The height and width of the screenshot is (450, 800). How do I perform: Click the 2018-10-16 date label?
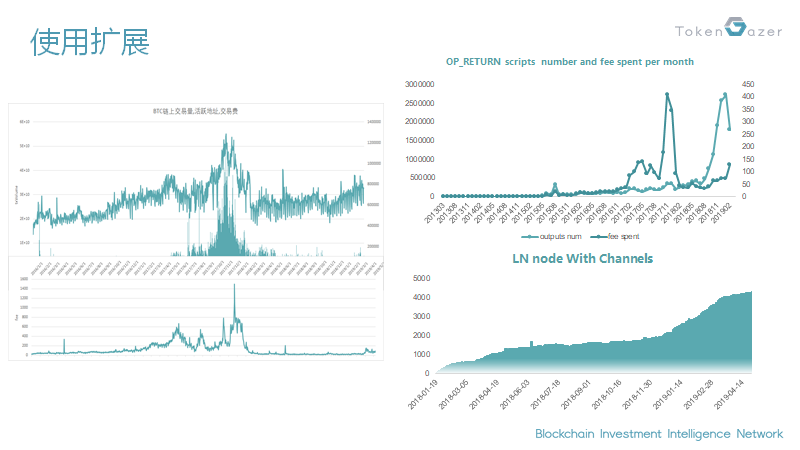tap(607, 394)
